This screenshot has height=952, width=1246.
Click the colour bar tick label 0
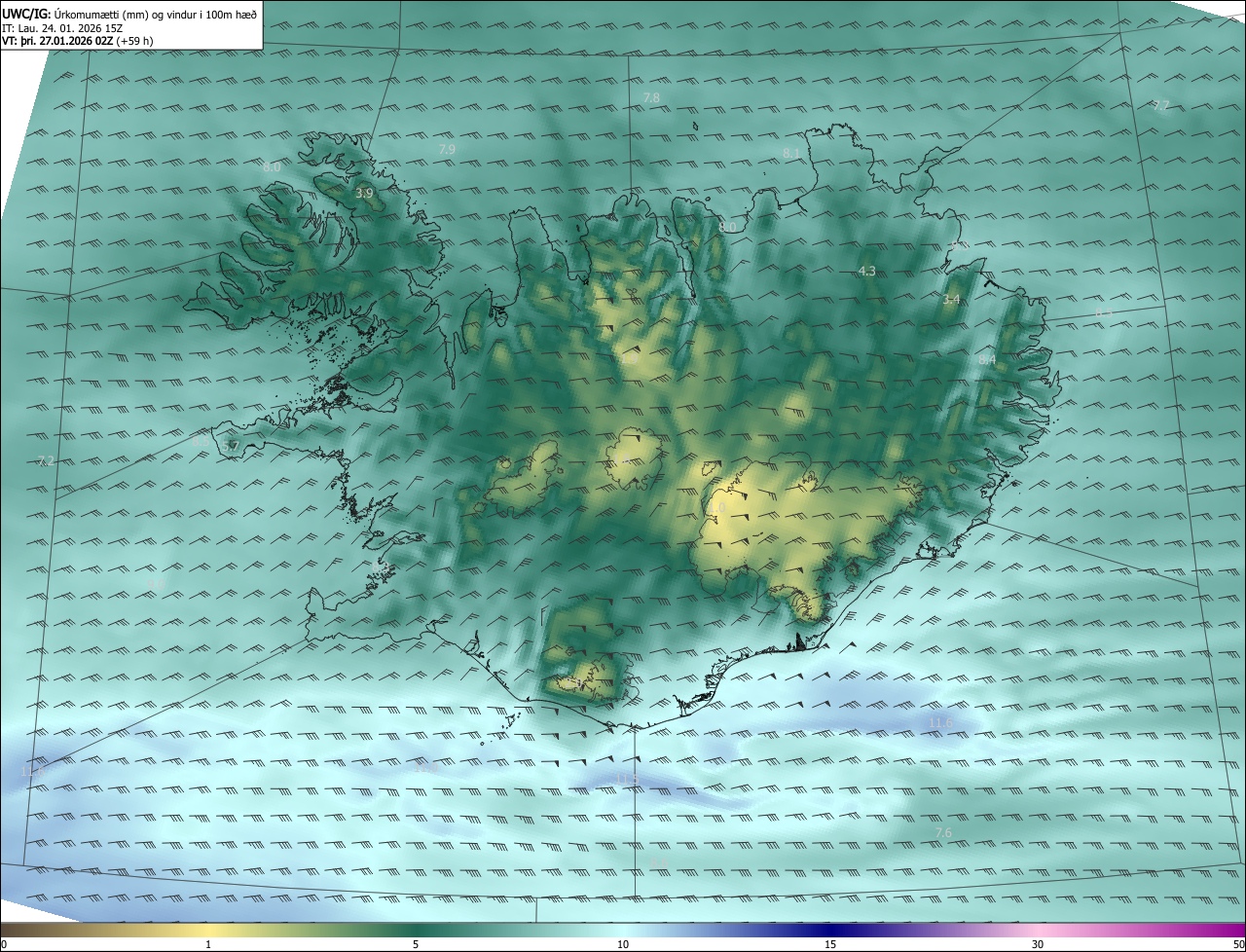tap(3, 944)
